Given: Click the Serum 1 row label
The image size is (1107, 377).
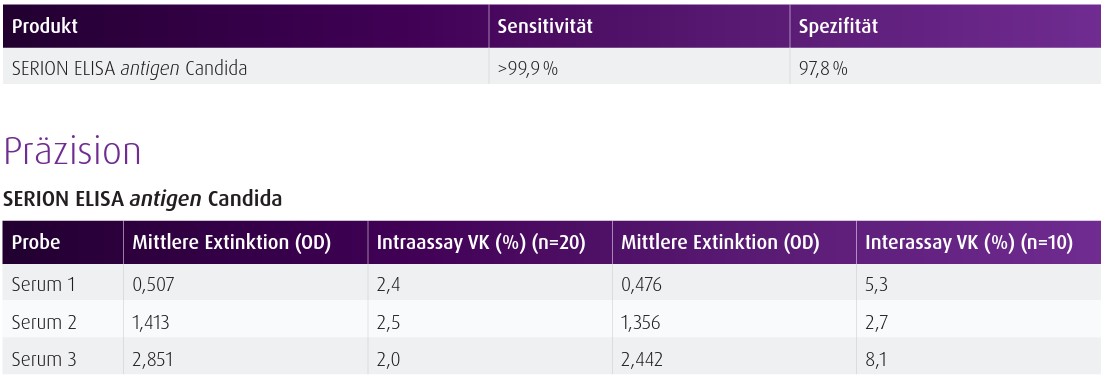Looking at the screenshot, I should (x=44, y=285).
